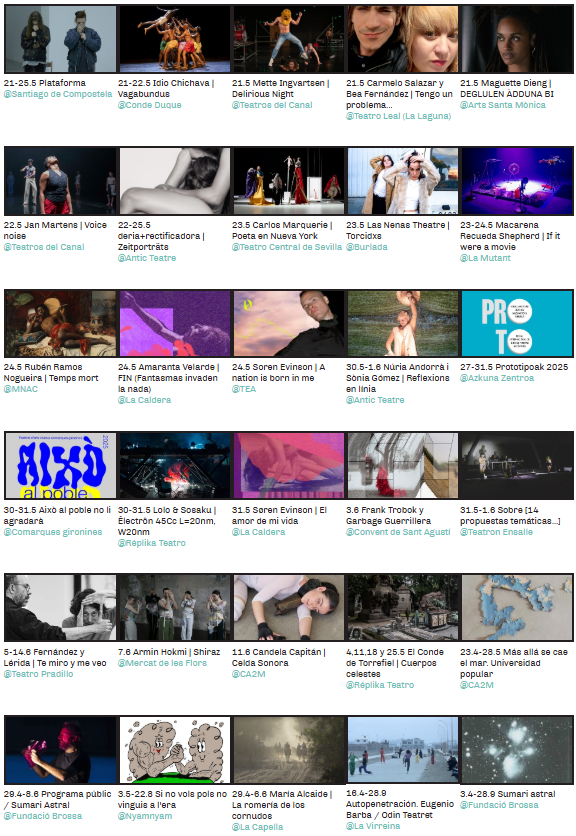
Task: Open the deria+rectificadora Zeitporträts thumbnail
Action: point(174,181)
